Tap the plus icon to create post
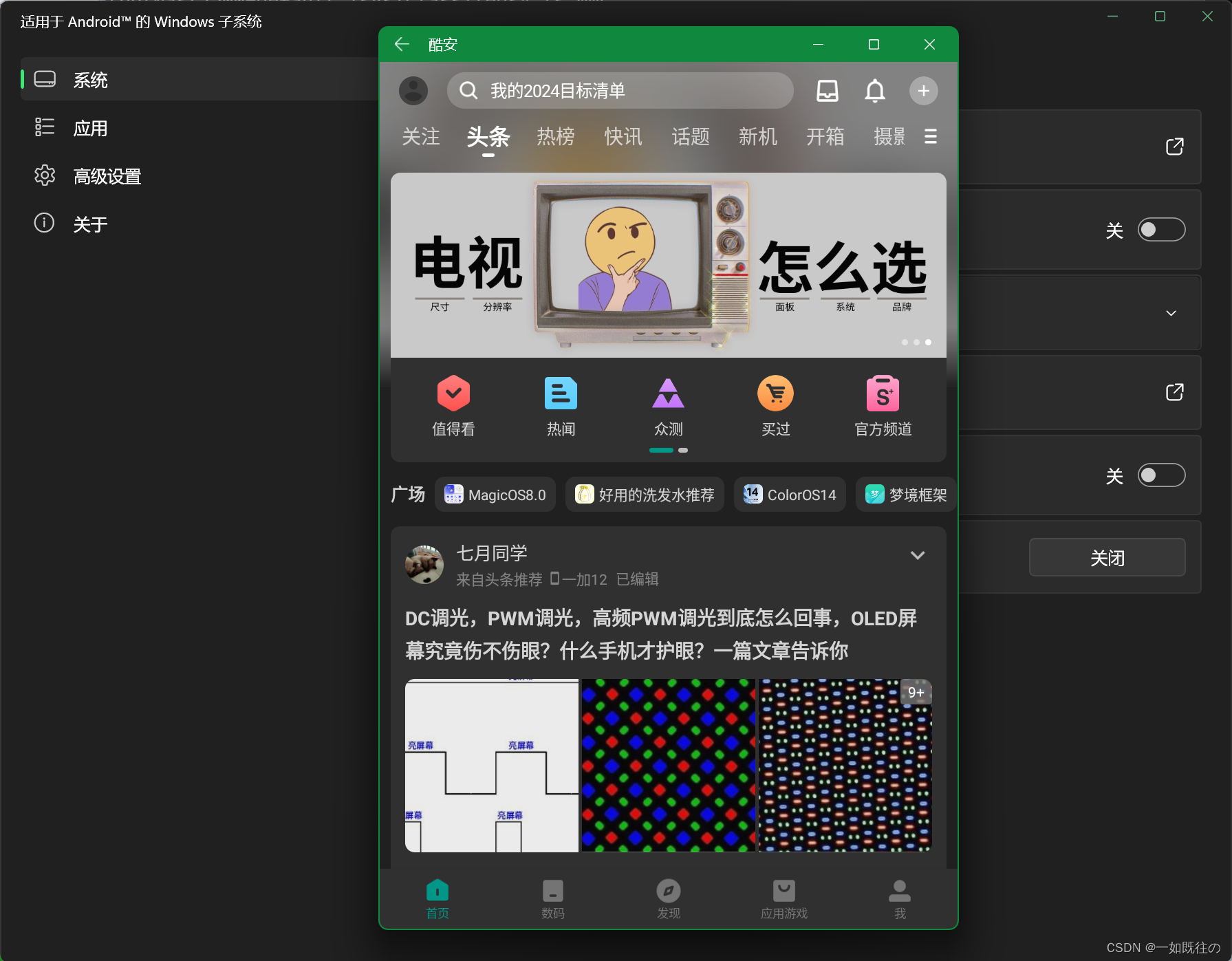This screenshot has width=1232, height=961. [x=924, y=91]
